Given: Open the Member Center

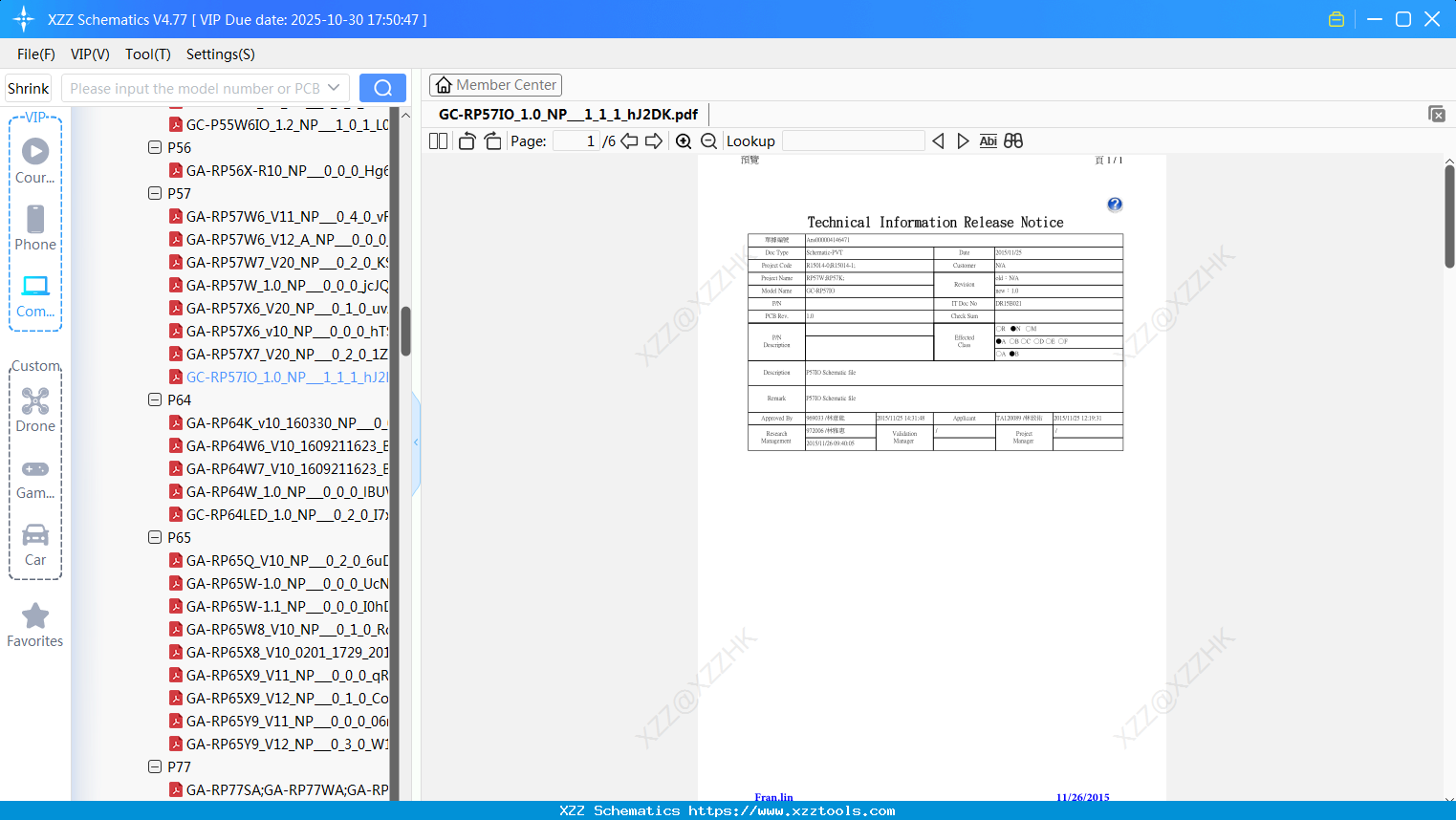Looking at the screenshot, I should click(495, 85).
